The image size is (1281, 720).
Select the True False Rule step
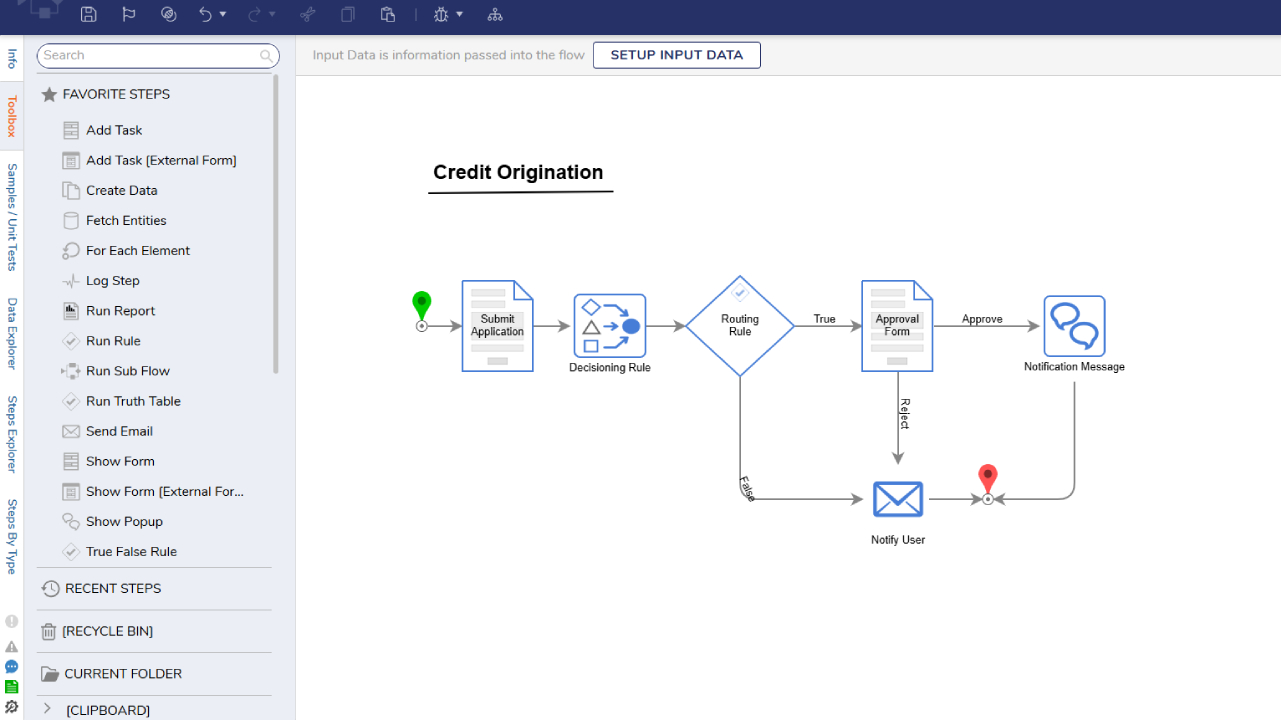(x=120, y=551)
